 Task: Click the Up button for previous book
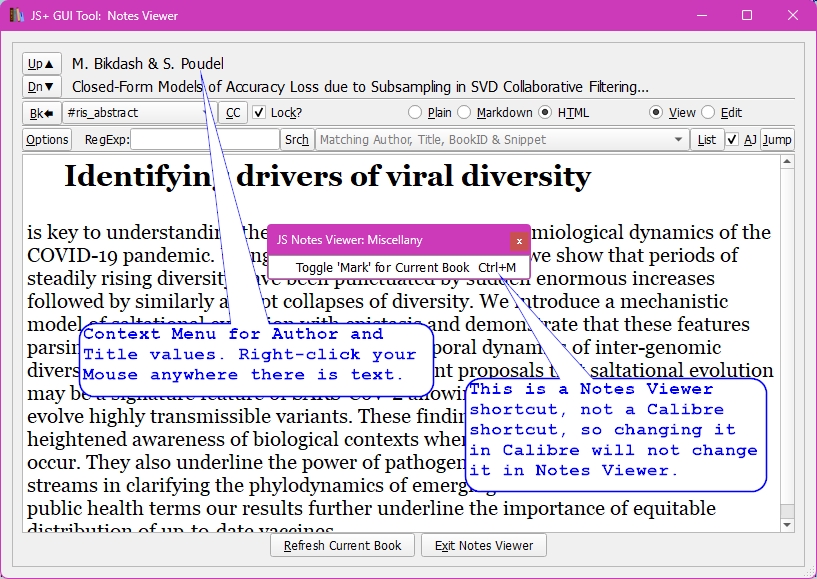[42, 64]
